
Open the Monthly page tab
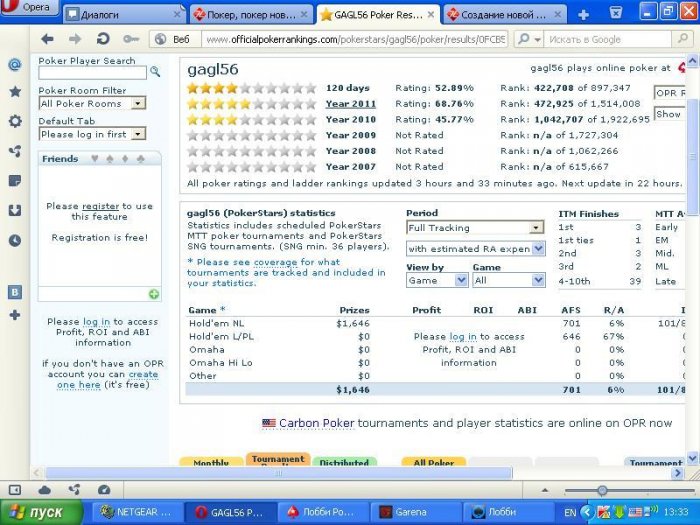click(x=211, y=462)
